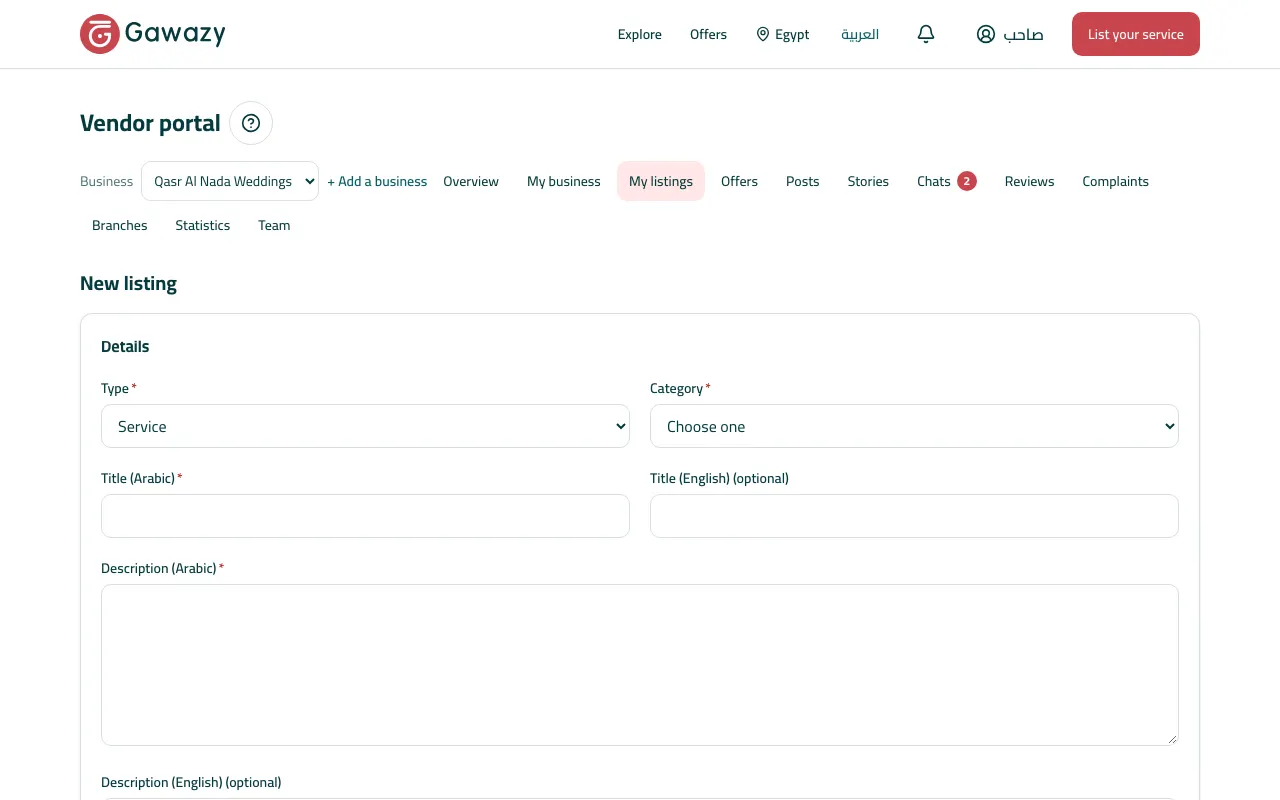Open the Category dropdown
This screenshot has height=800, width=1280.
[x=914, y=426]
